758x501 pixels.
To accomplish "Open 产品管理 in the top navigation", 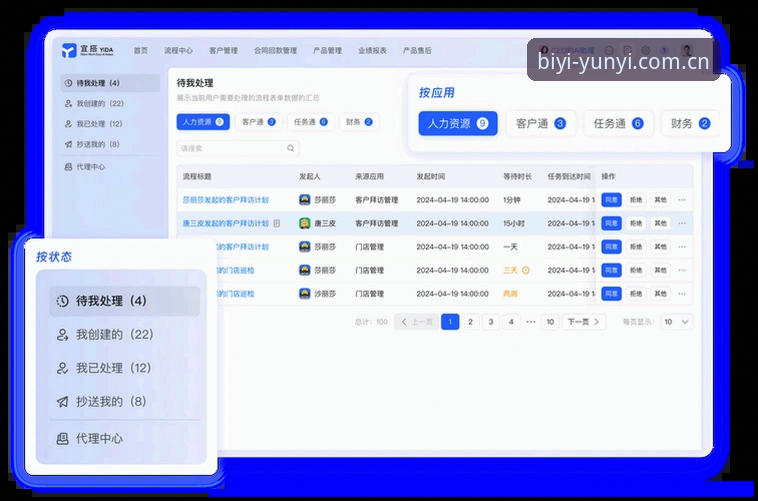I will point(327,50).
